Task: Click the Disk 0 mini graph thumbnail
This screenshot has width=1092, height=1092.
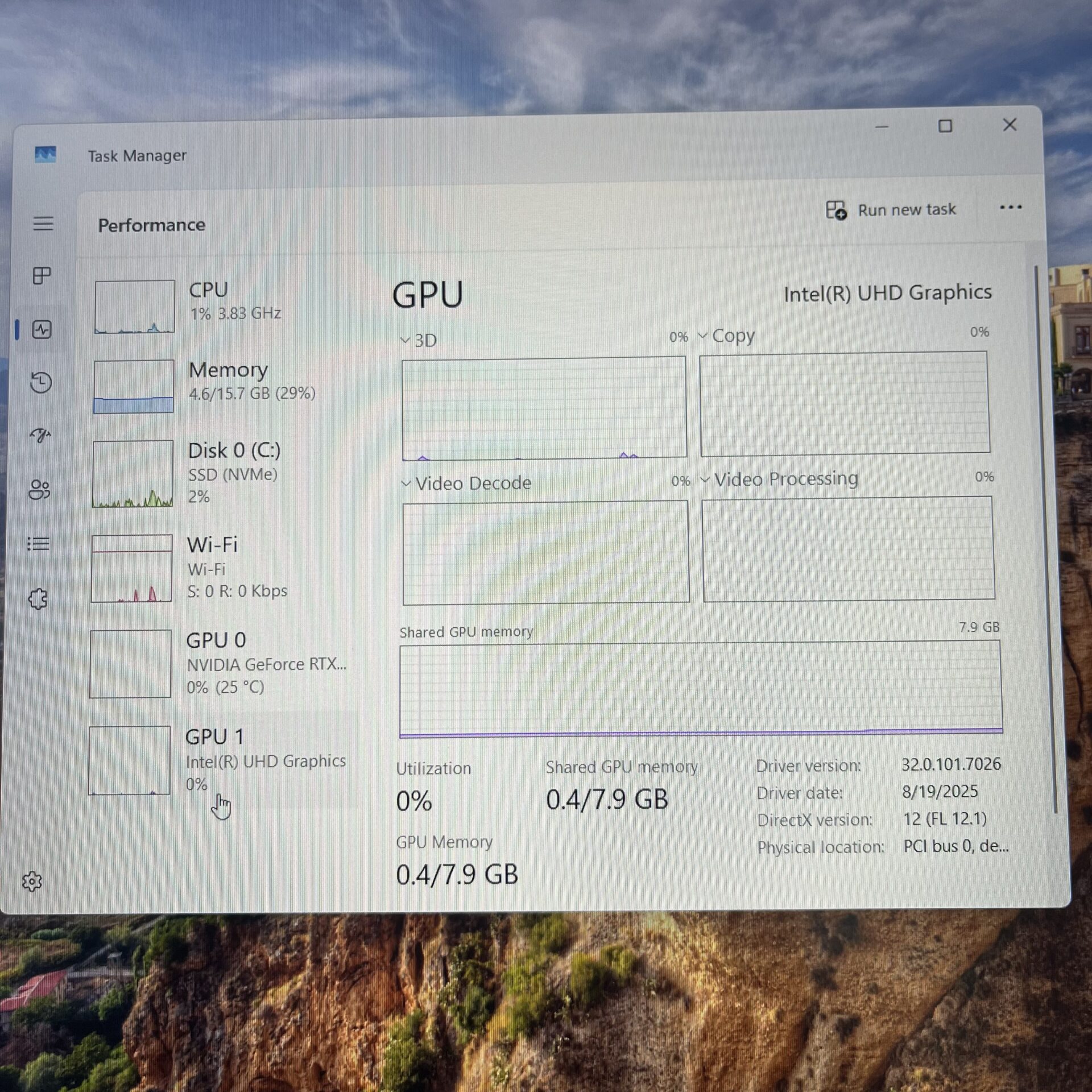Action: coord(133,474)
